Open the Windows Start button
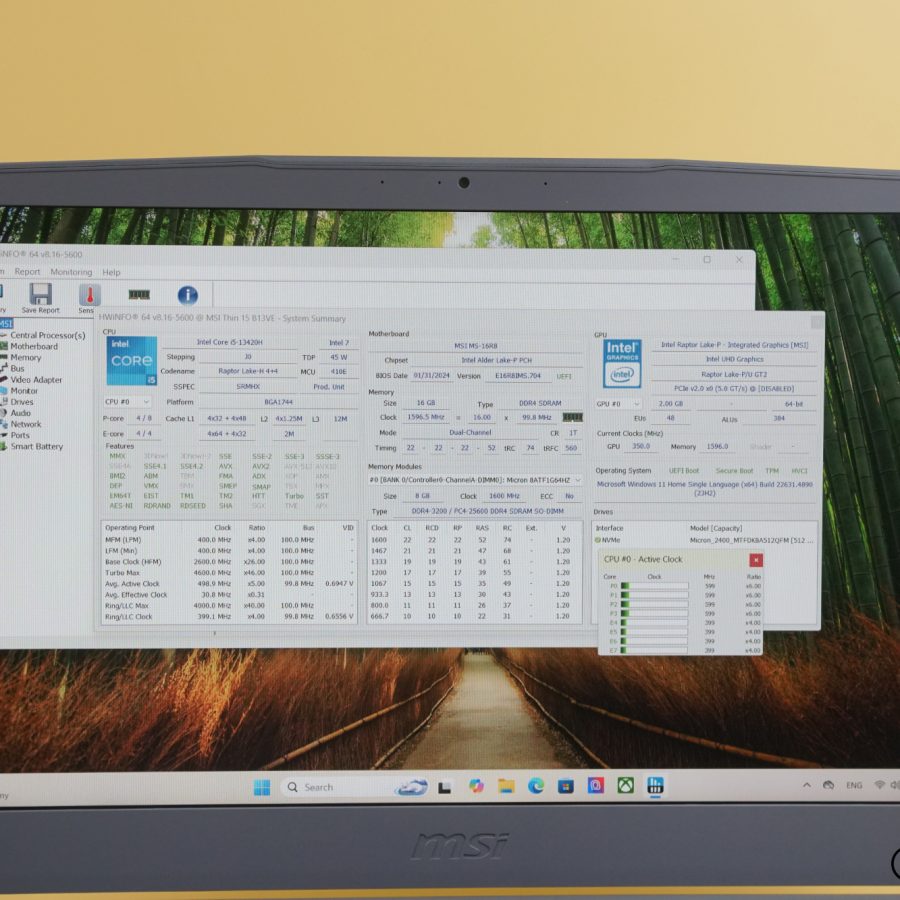The width and height of the screenshot is (900, 900). point(262,788)
